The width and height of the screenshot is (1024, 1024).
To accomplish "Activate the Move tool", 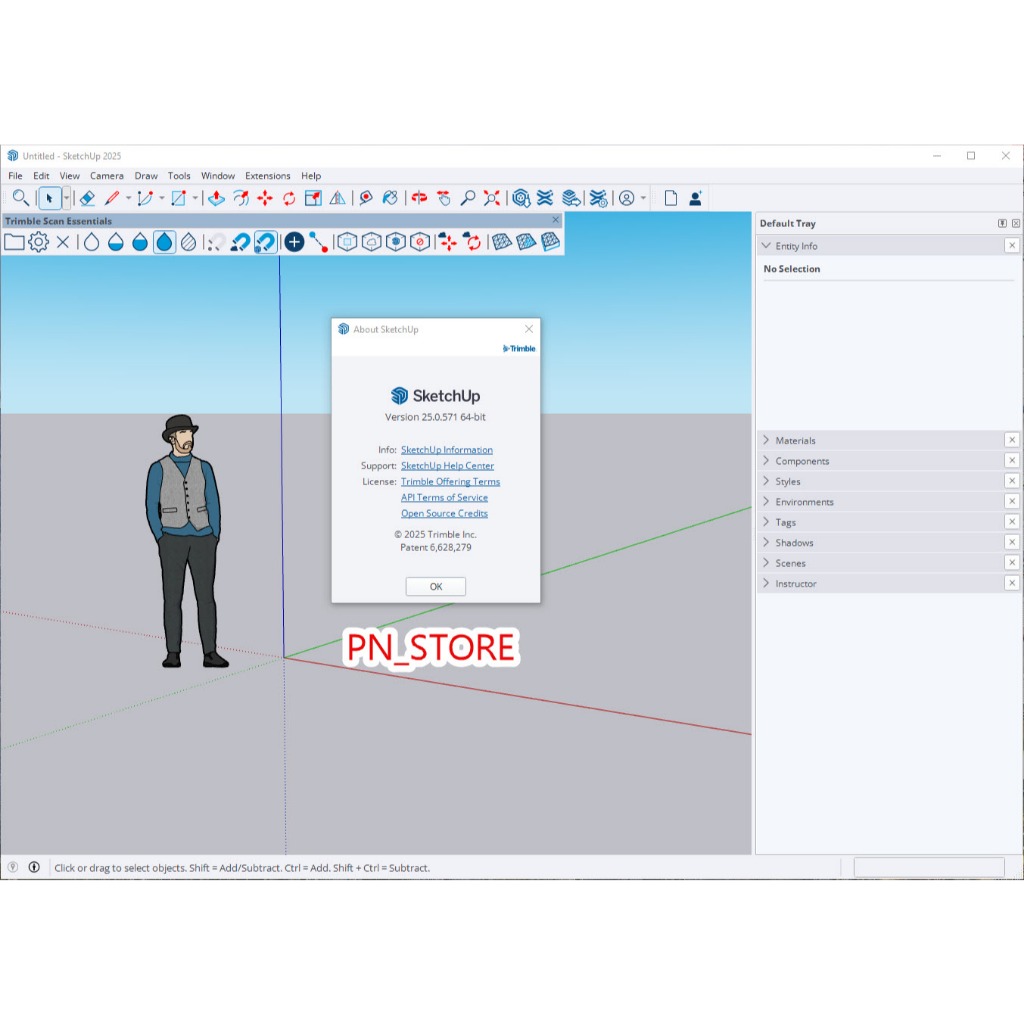I will point(265,198).
